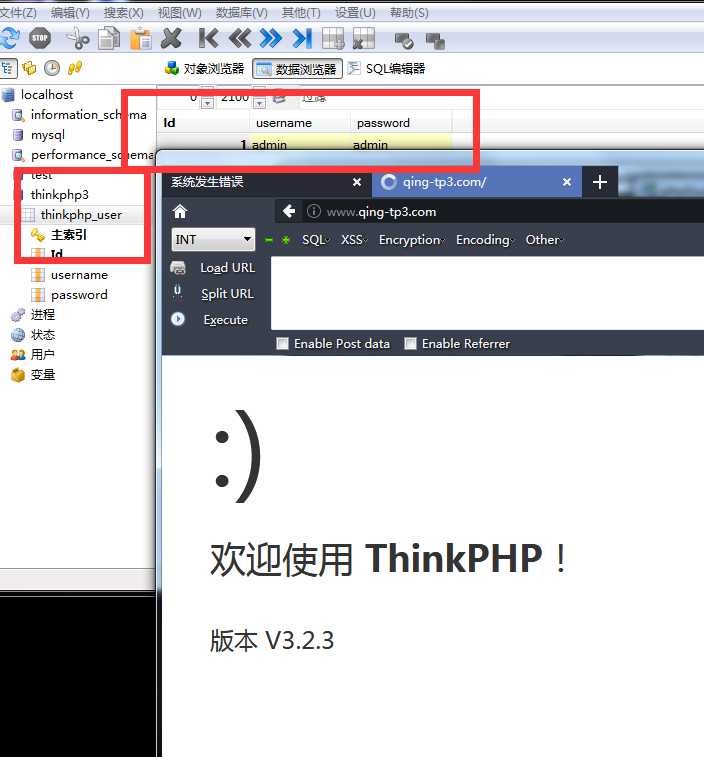Open 进程 processes node

pos(42,315)
